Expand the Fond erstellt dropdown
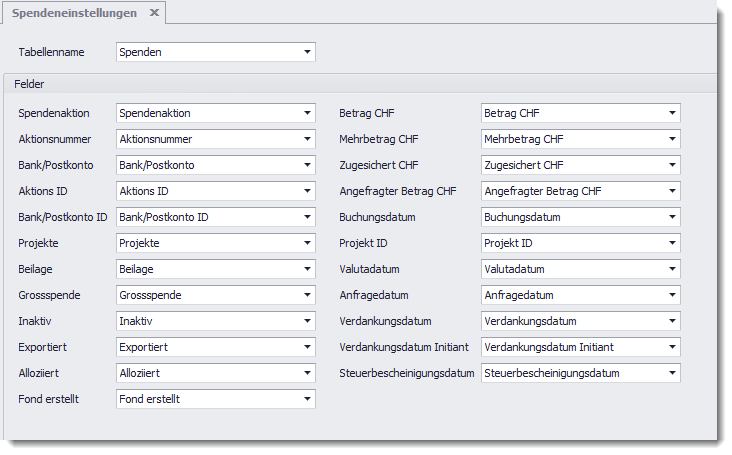Screen dimensions: 732x455 pos(306,399)
